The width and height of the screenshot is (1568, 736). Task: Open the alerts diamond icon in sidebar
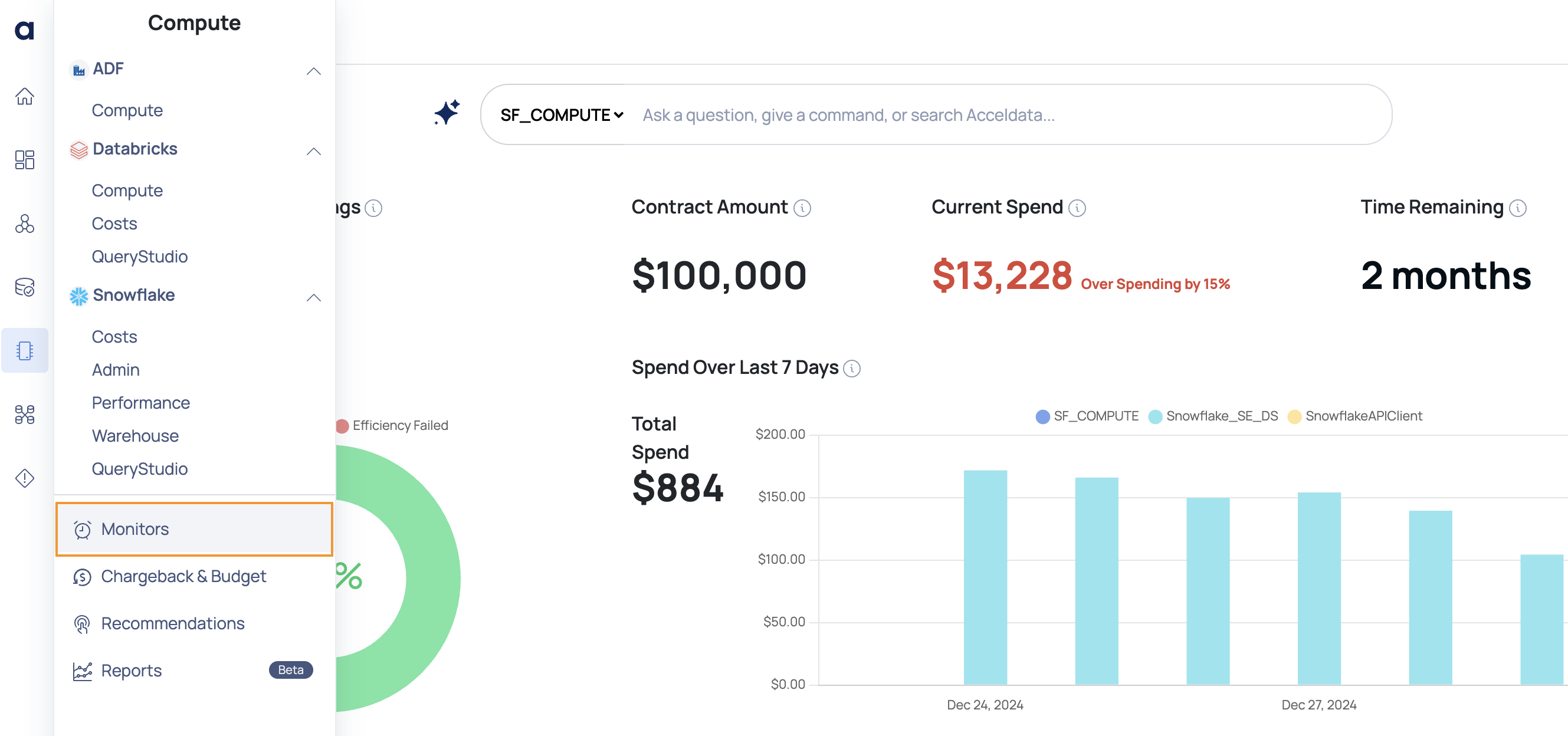[x=24, y=478]
